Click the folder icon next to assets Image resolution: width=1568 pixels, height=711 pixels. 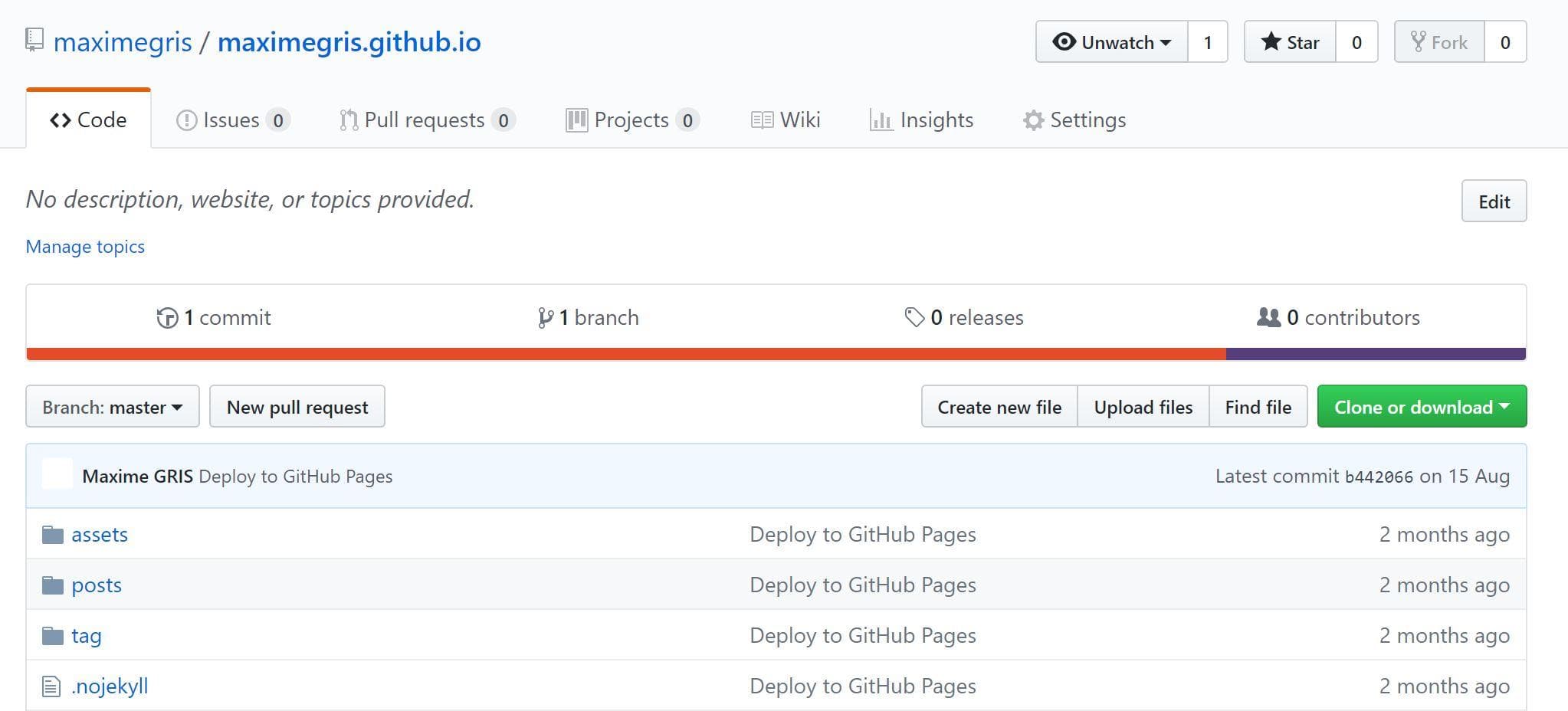tap(52, 534)
